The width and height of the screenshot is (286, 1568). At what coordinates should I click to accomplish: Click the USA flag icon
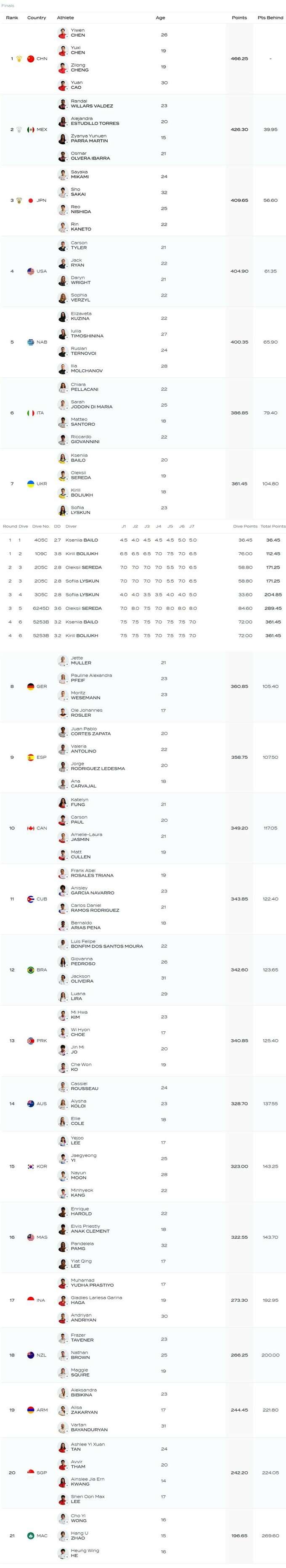coord(30,271)
